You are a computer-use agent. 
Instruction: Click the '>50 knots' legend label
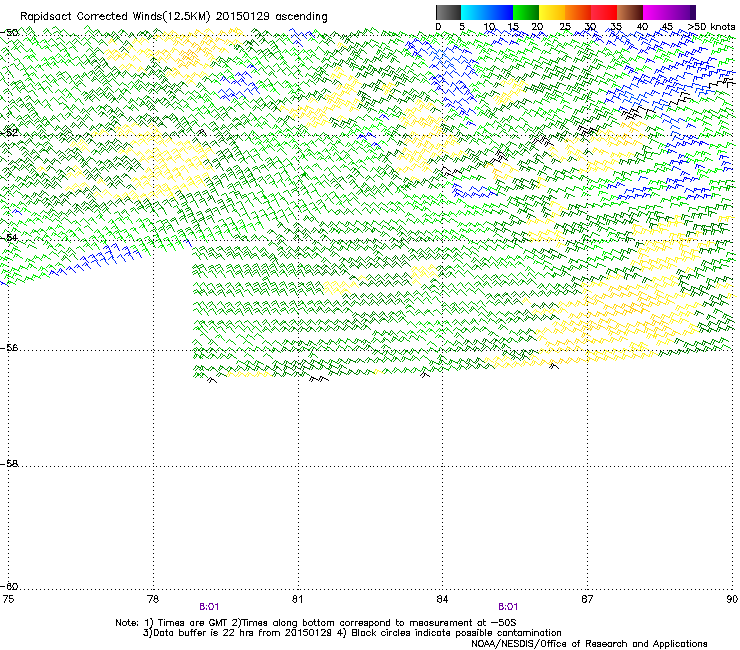click(712, 27)
